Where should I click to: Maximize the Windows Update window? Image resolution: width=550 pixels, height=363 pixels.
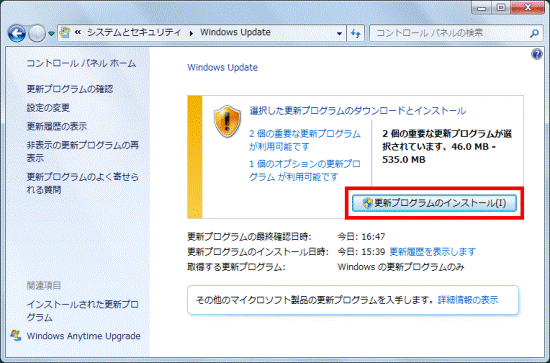[x=501, y=8]
